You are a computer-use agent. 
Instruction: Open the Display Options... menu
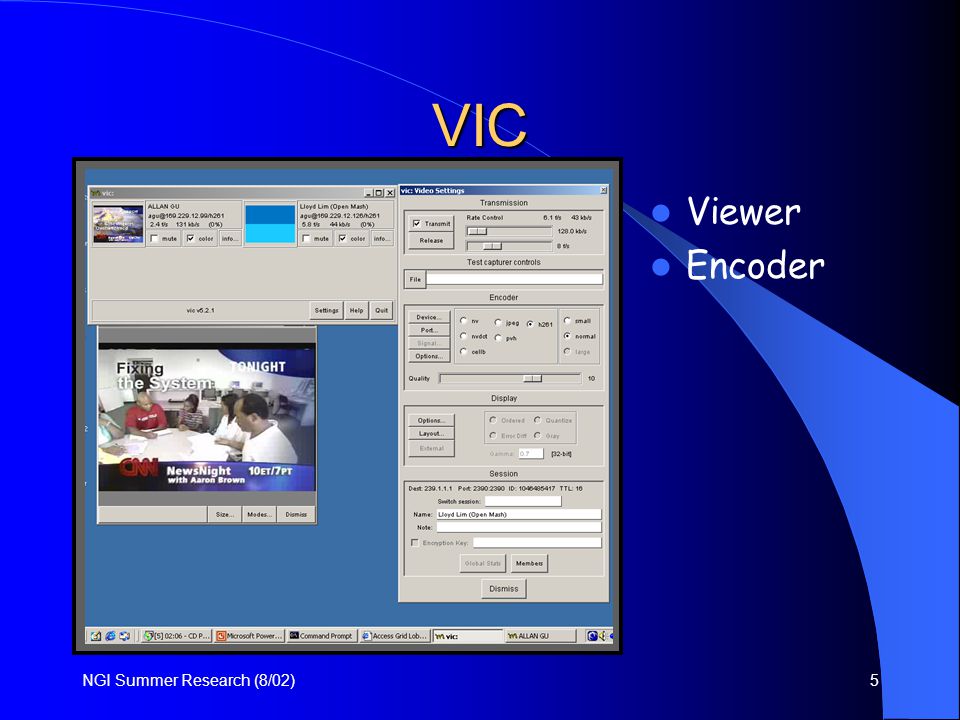[431, 421]
